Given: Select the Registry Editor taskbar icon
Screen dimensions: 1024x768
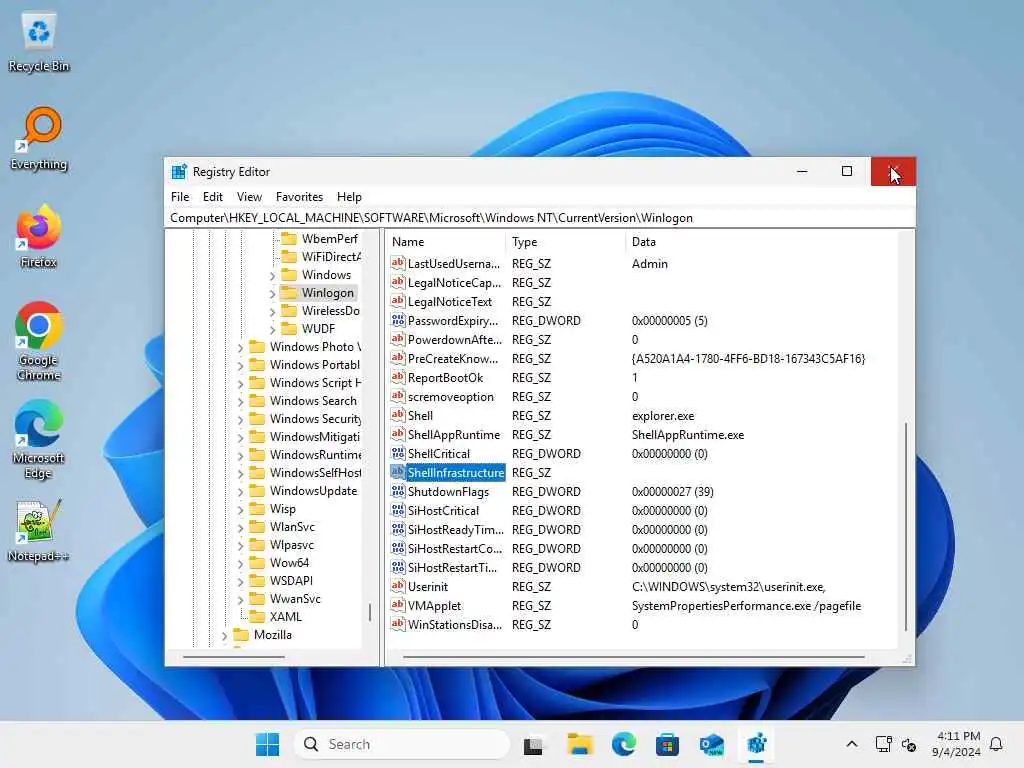Looking at the screenshot, I should 756,744.
